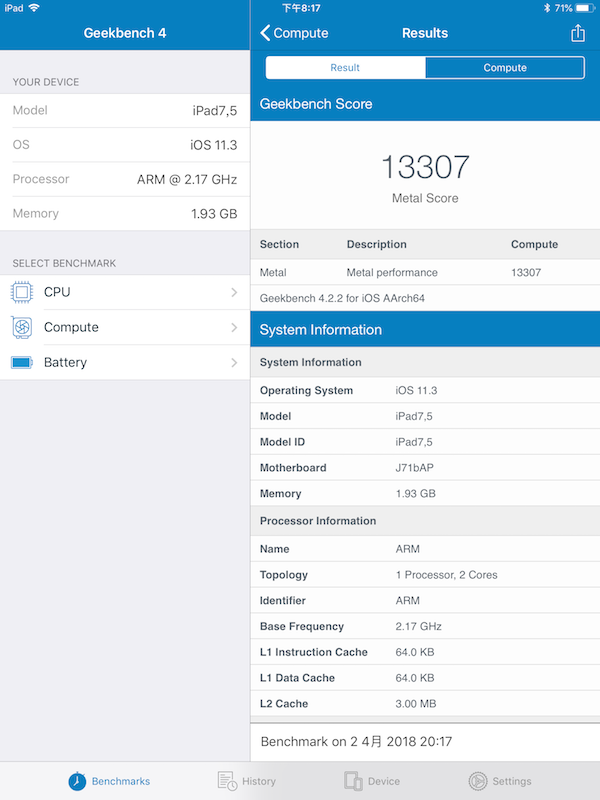Screen dimensions: 600x800
Task: Tap the share icon in Results header
Action: [x=577, y=33]
